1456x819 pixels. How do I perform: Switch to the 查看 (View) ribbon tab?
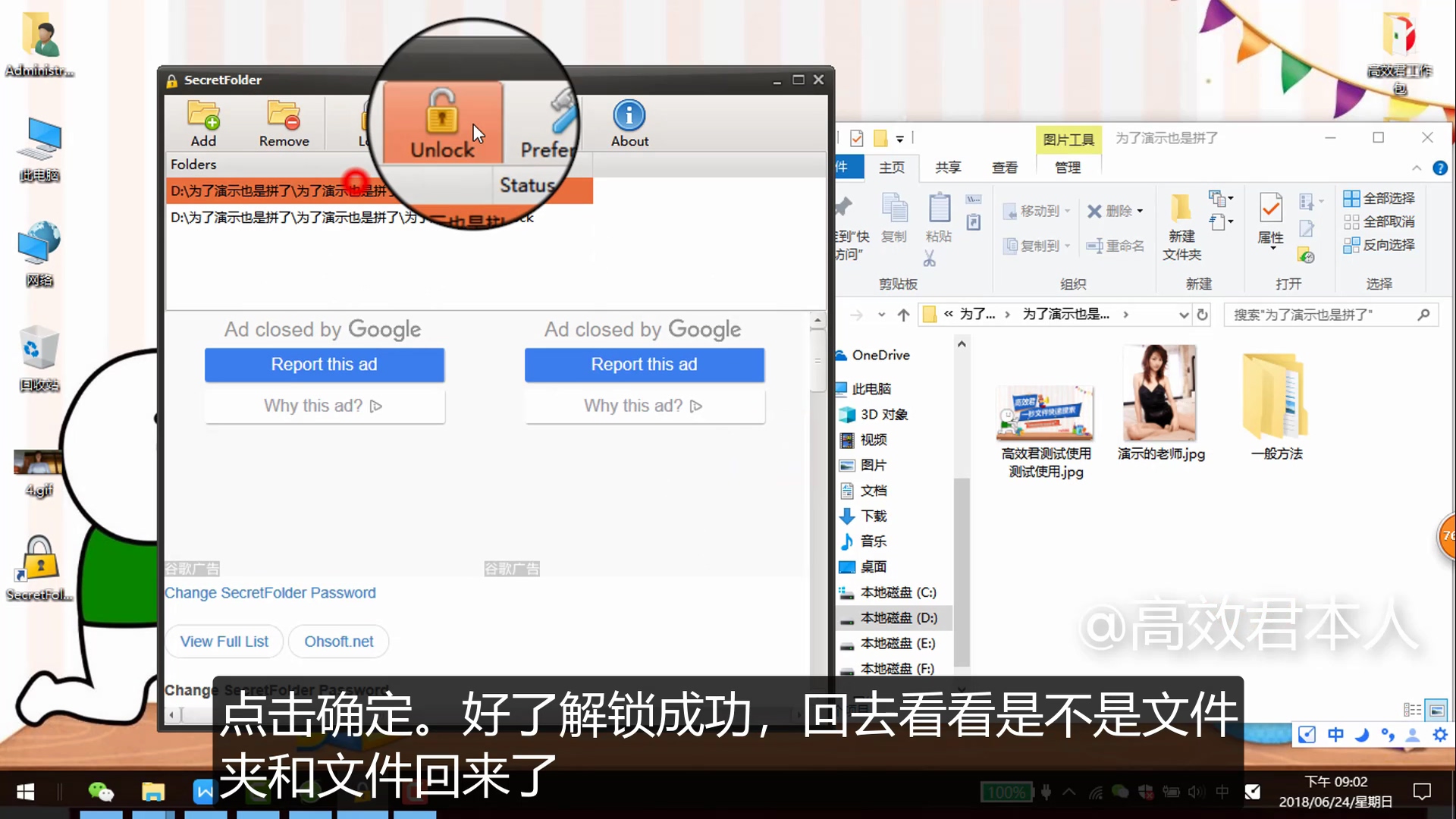click(1004, 168)
